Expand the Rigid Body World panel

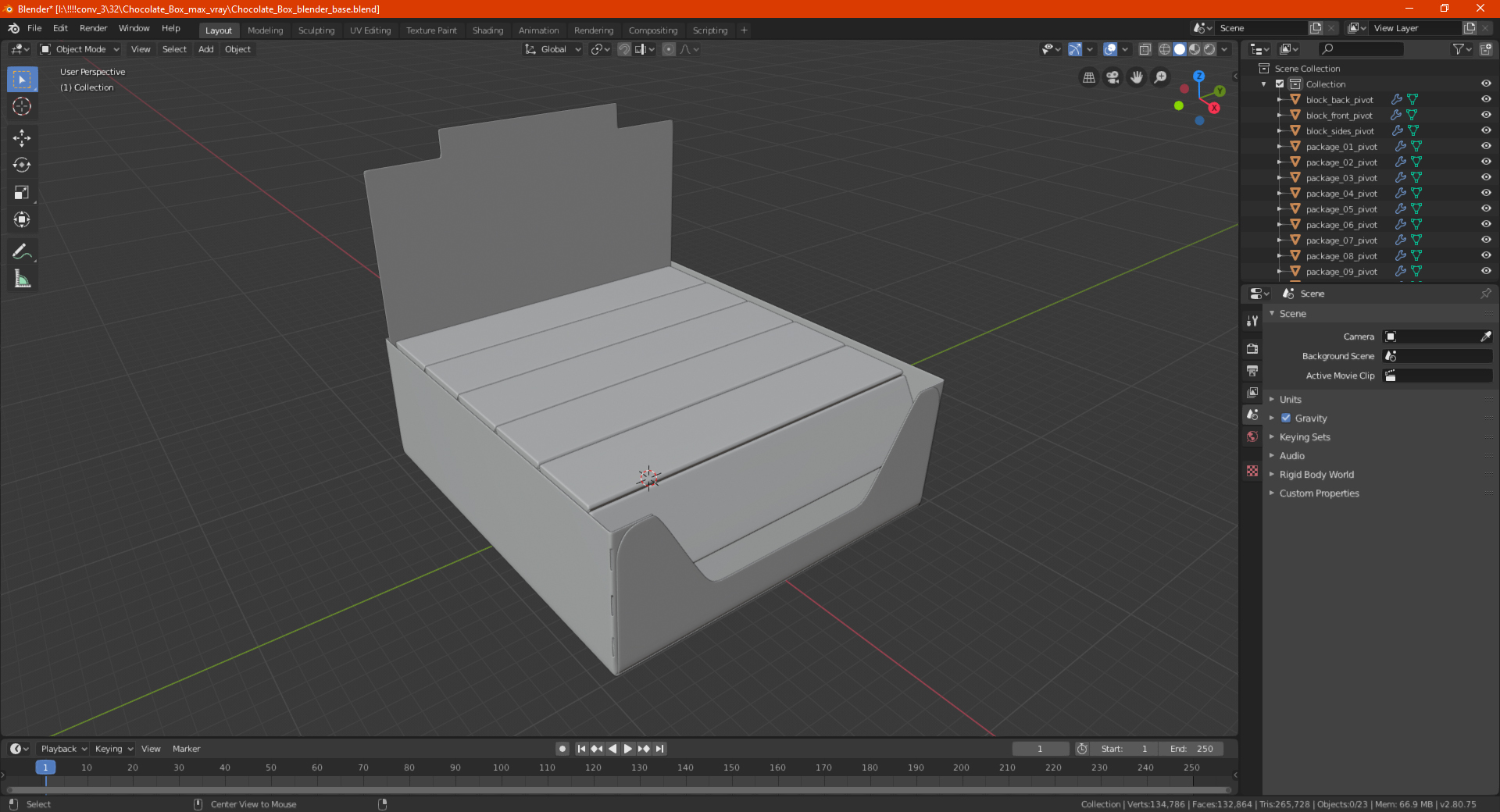pyautogui.click(x=1316, y=475)
